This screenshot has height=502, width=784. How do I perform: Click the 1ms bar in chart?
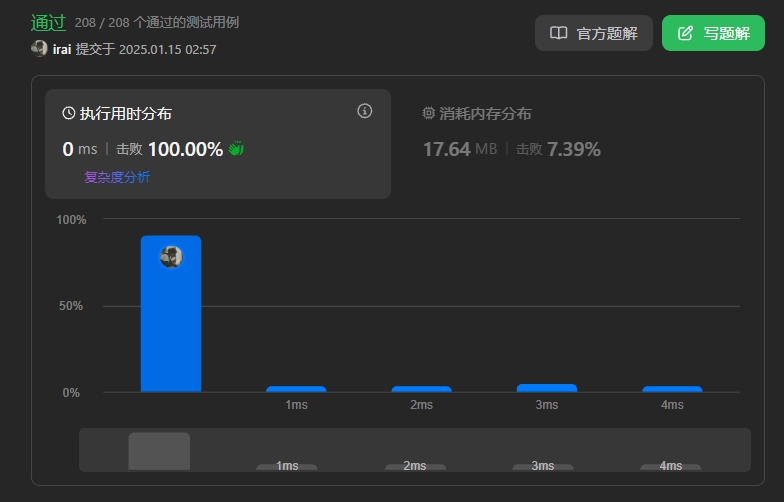point(296,389)
